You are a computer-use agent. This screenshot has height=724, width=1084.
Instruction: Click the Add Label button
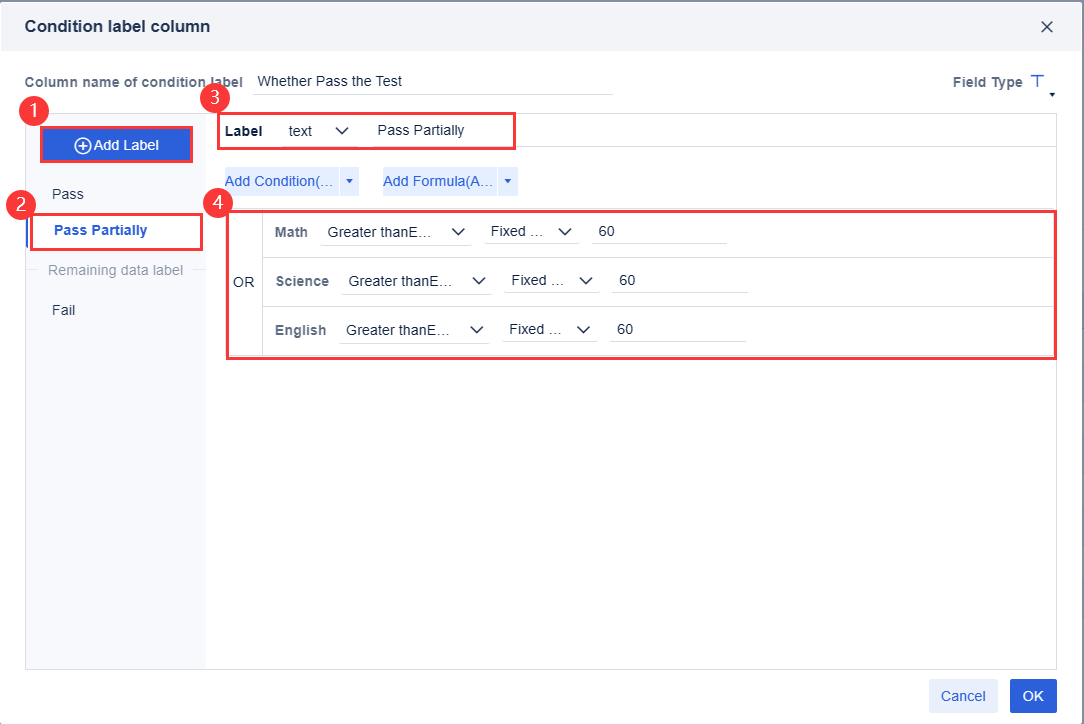click(116, 144)
